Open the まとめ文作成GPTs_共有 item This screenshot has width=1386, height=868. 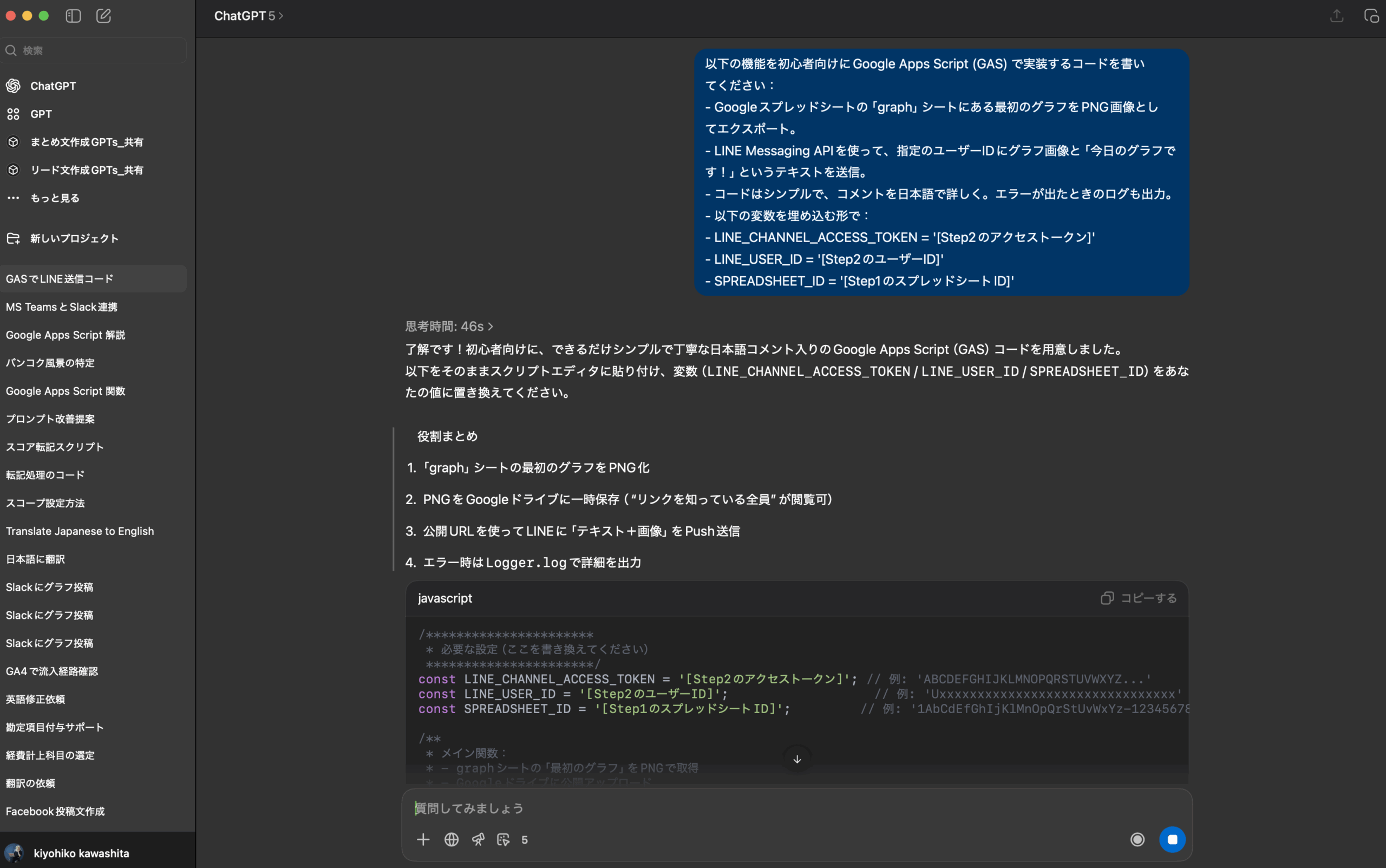coord(86,142)
